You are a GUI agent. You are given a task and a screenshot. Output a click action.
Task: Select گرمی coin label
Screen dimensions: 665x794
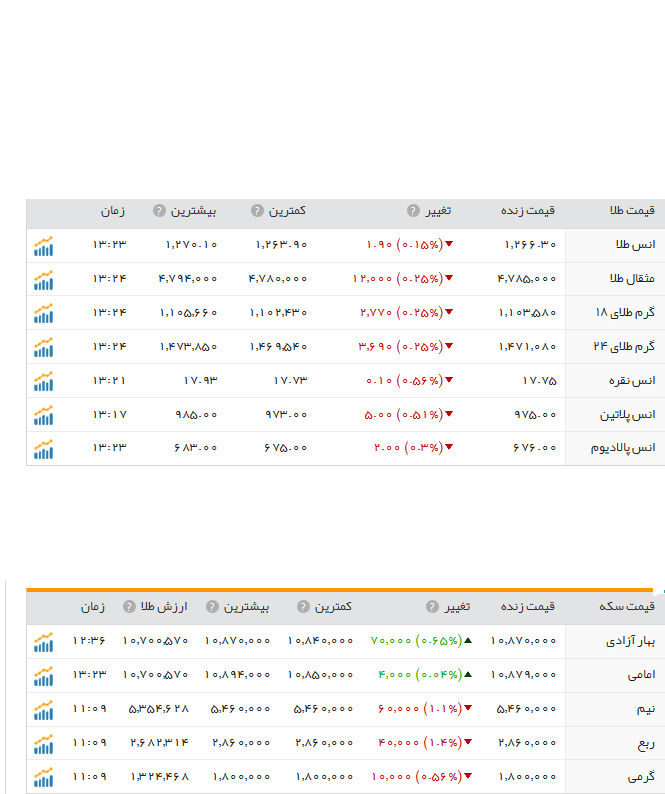click(641, 776)
